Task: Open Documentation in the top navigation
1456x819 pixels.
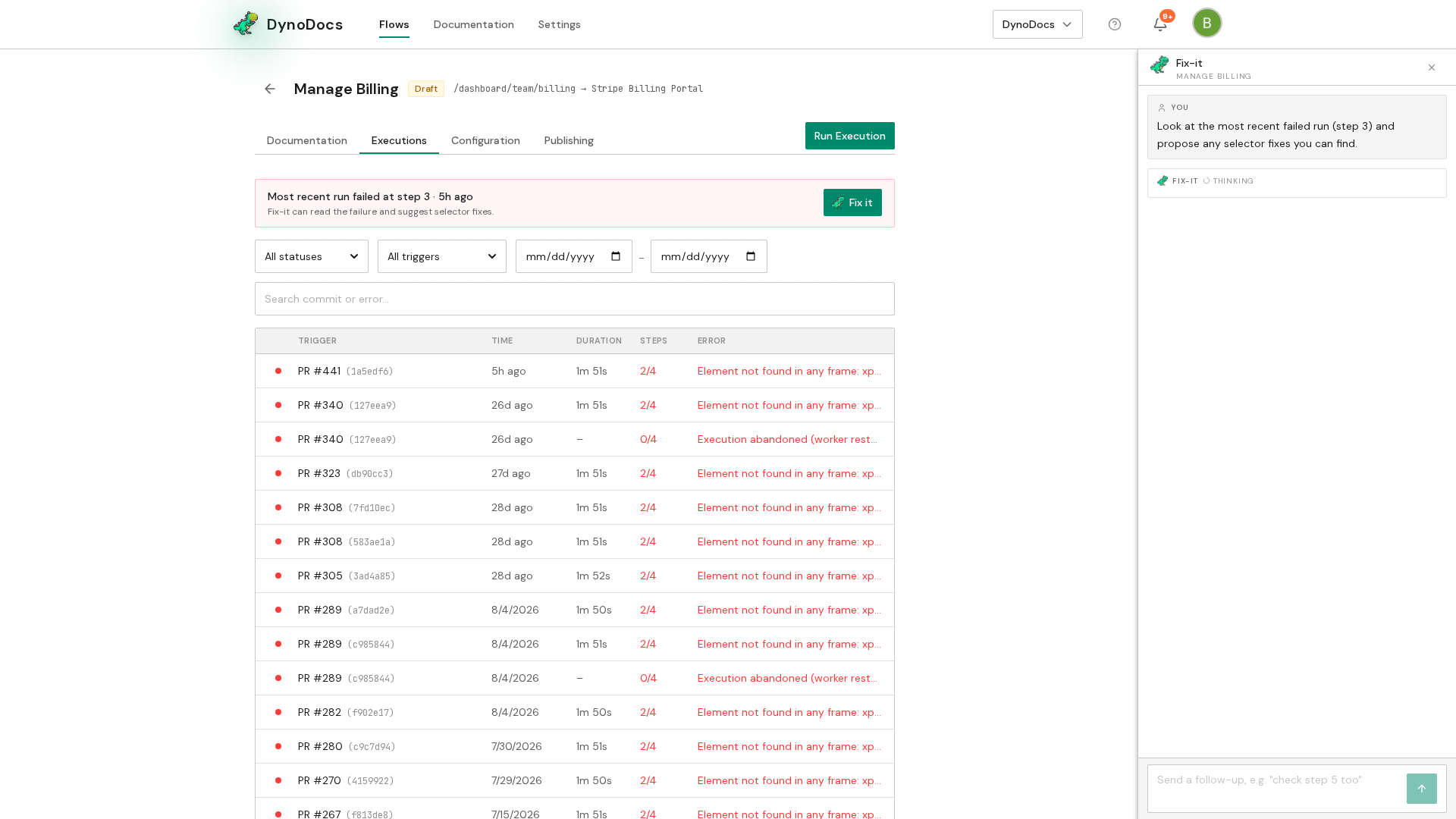Action: [x=473, y=24]
